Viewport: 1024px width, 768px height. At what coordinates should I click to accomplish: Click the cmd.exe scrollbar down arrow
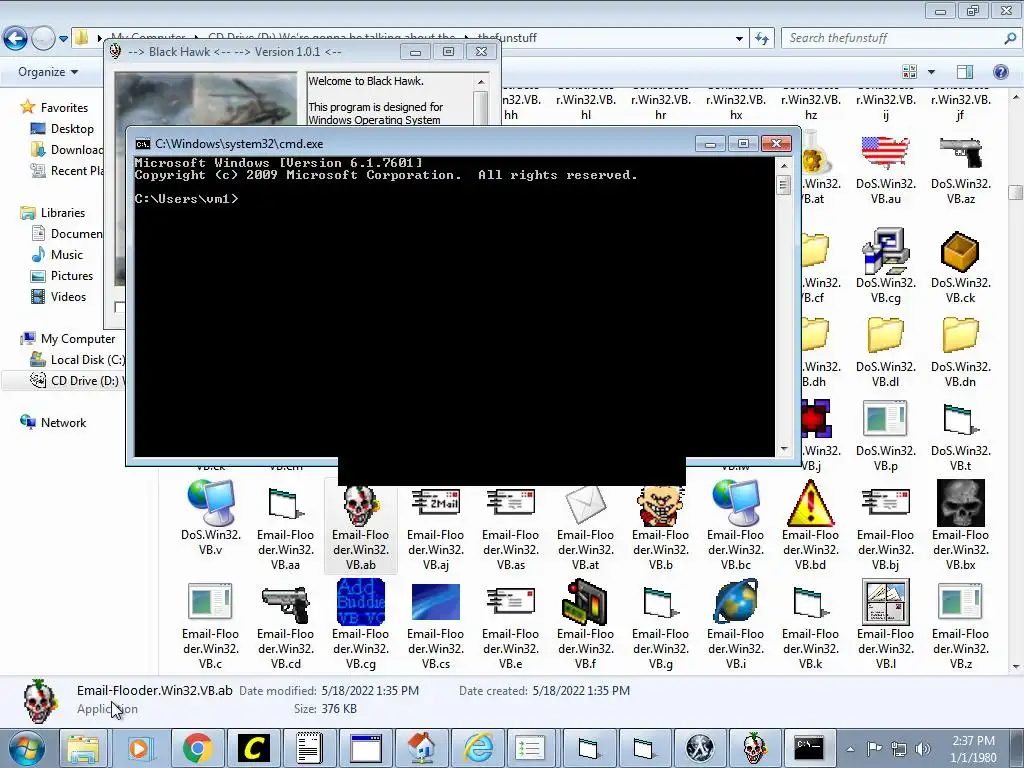tap(784, 449)
